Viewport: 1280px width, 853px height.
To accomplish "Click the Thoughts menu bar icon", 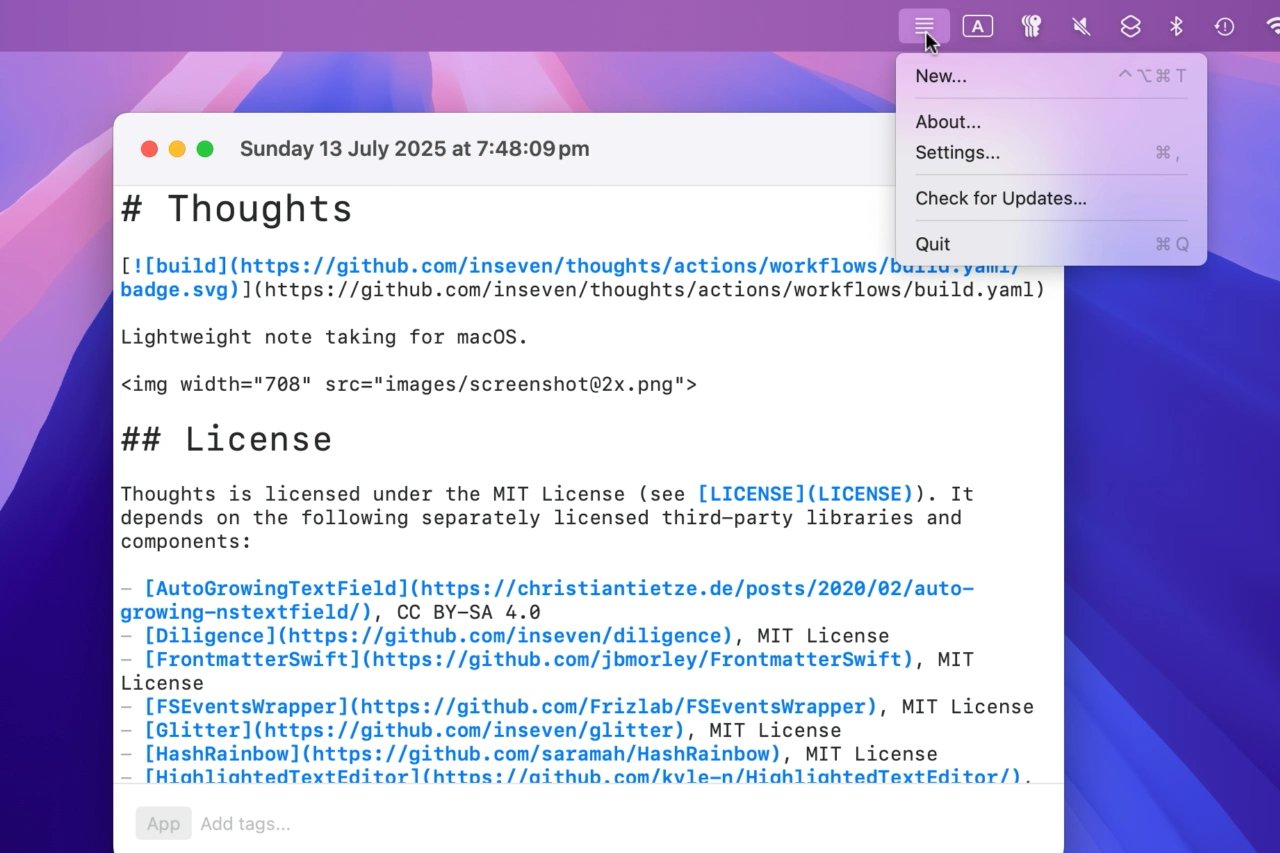I will 924,26.
